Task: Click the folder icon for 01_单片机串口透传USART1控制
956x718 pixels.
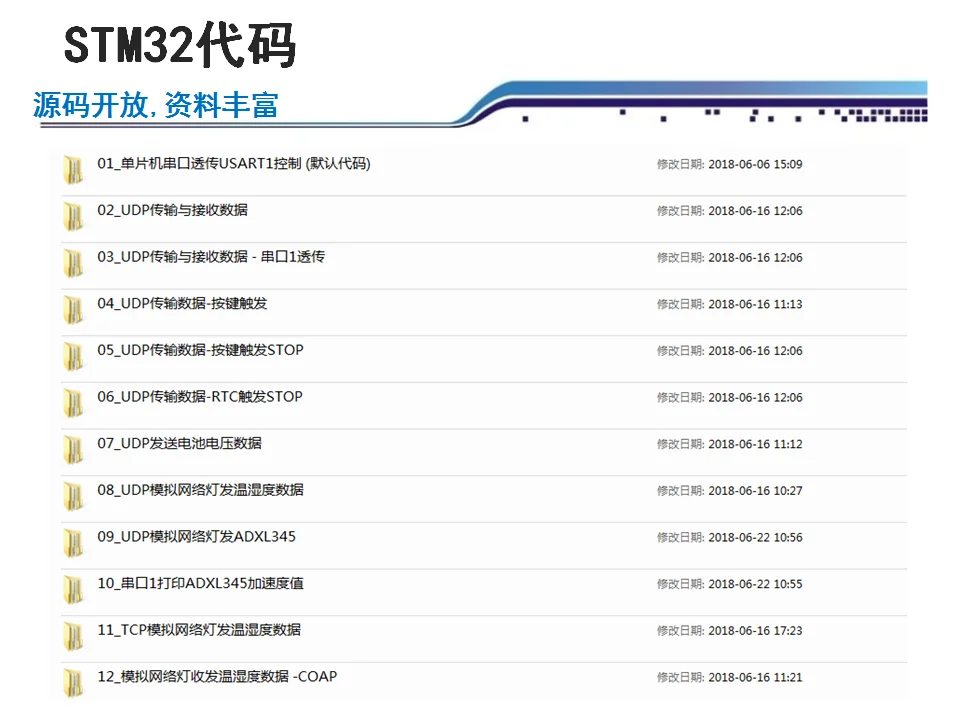Action: pyautogui.click(x=73, y=169)
